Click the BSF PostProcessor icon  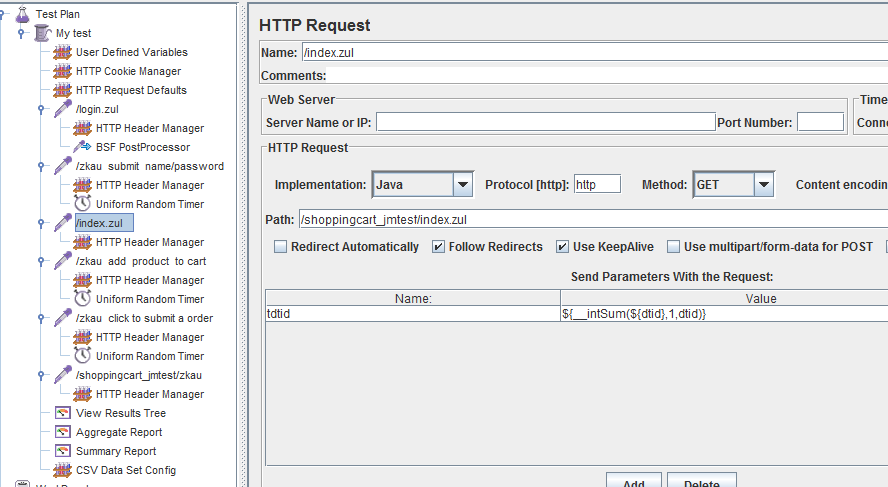tap(82, 147)
